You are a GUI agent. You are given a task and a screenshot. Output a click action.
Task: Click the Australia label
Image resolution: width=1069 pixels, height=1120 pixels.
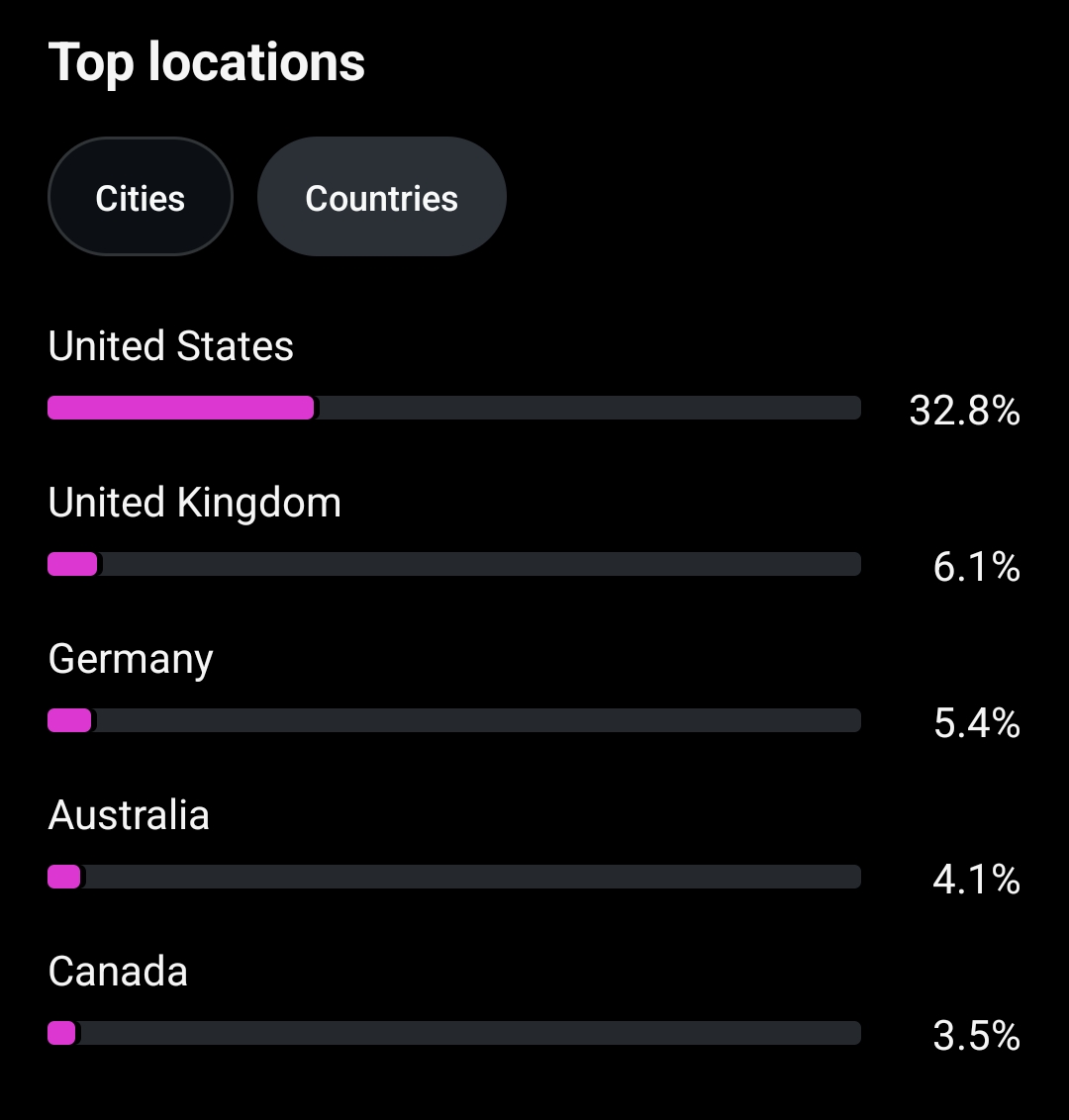pos(129,815)
